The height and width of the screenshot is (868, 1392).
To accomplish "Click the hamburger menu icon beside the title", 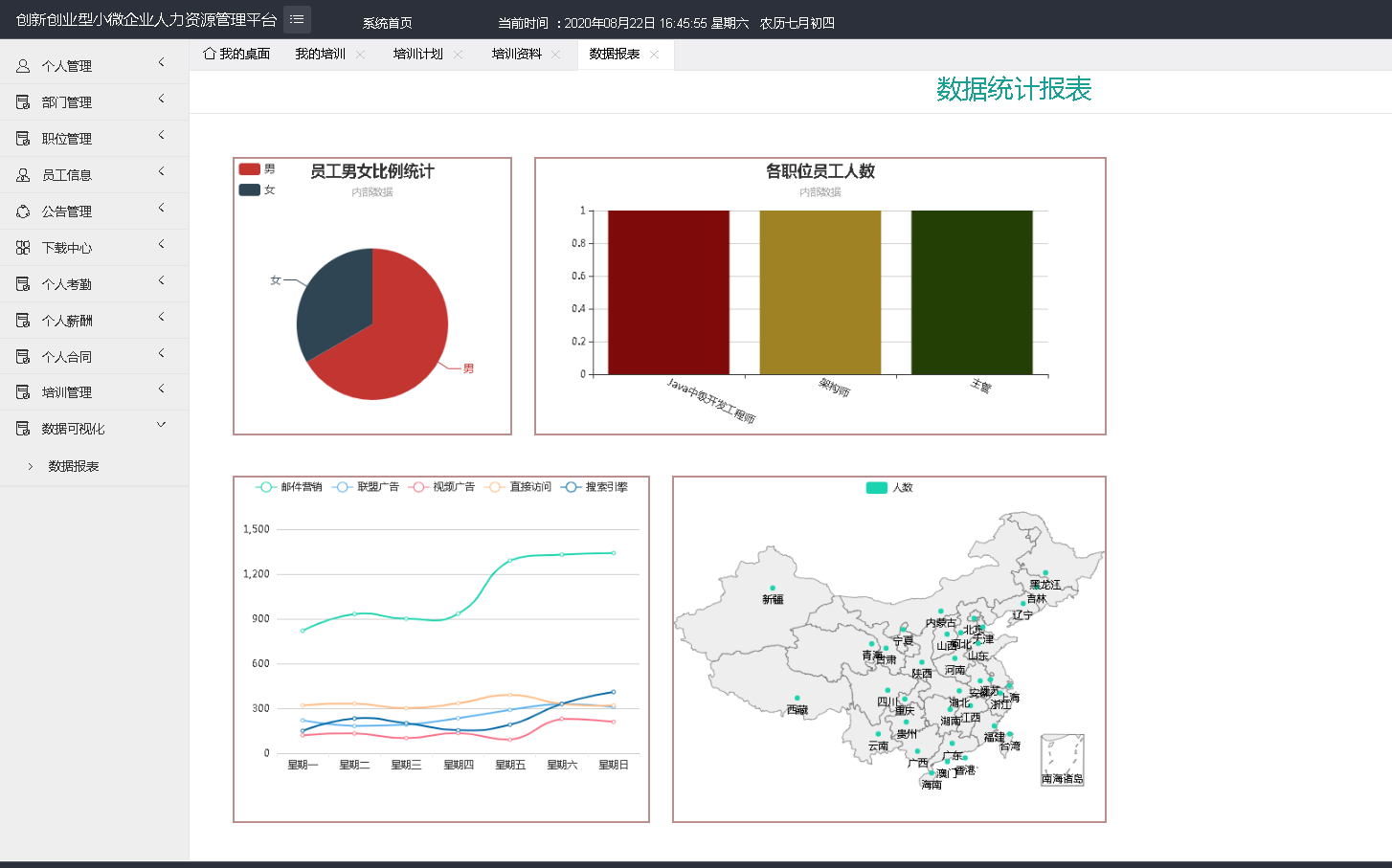I will [x=296, y=19].
